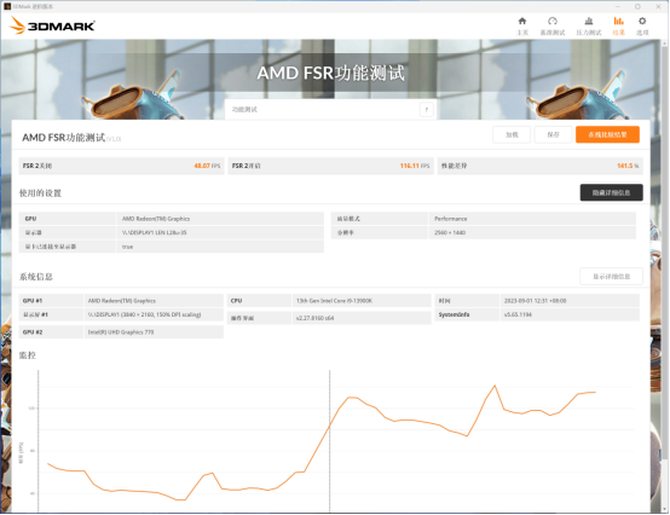
Task: Click GPU #2 Intel(R) UHD Graphics 770 value
Action: pyautogui.click(x=121, y=332)
